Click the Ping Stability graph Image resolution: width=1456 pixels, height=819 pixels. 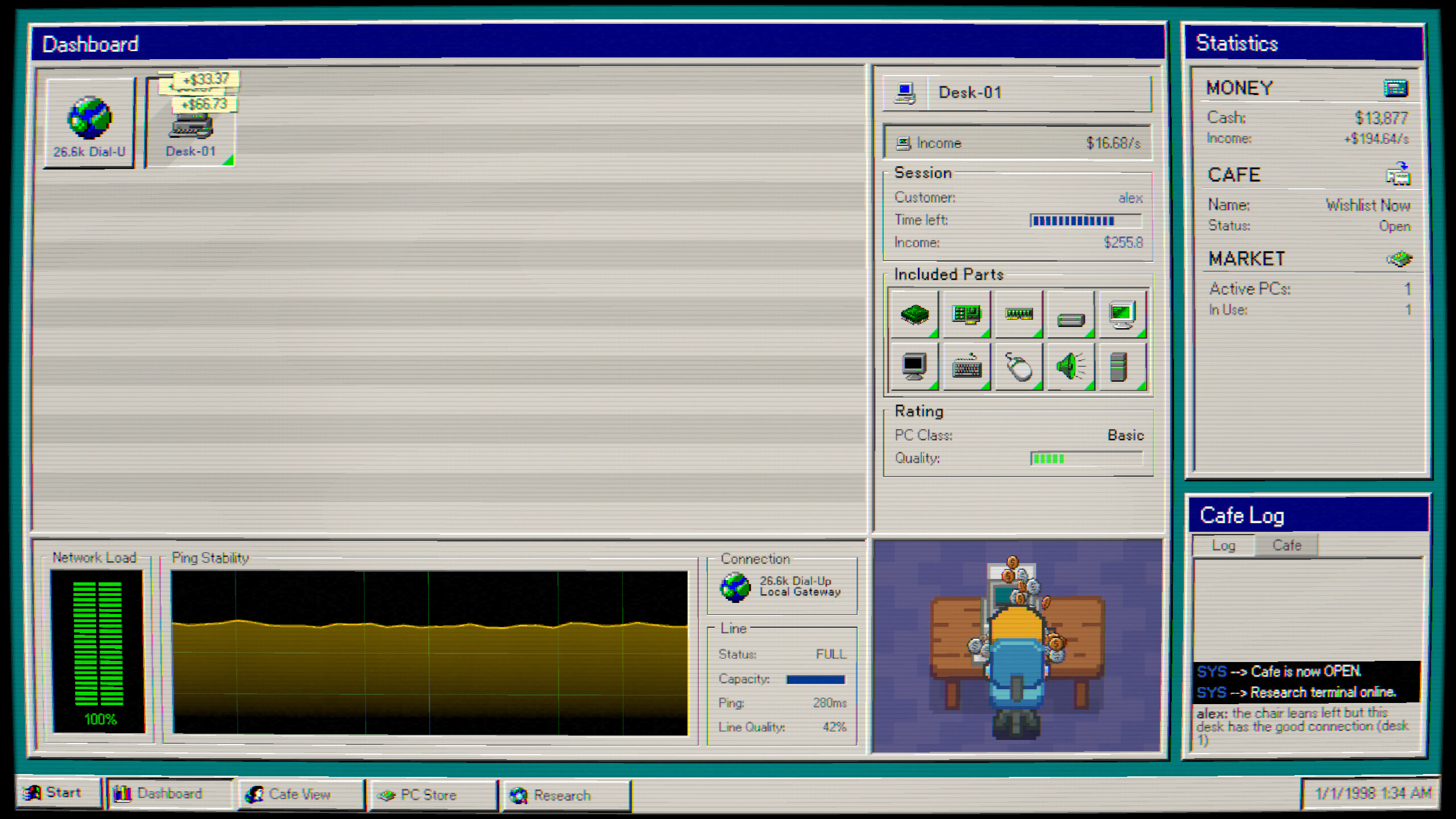pos(430,653)
